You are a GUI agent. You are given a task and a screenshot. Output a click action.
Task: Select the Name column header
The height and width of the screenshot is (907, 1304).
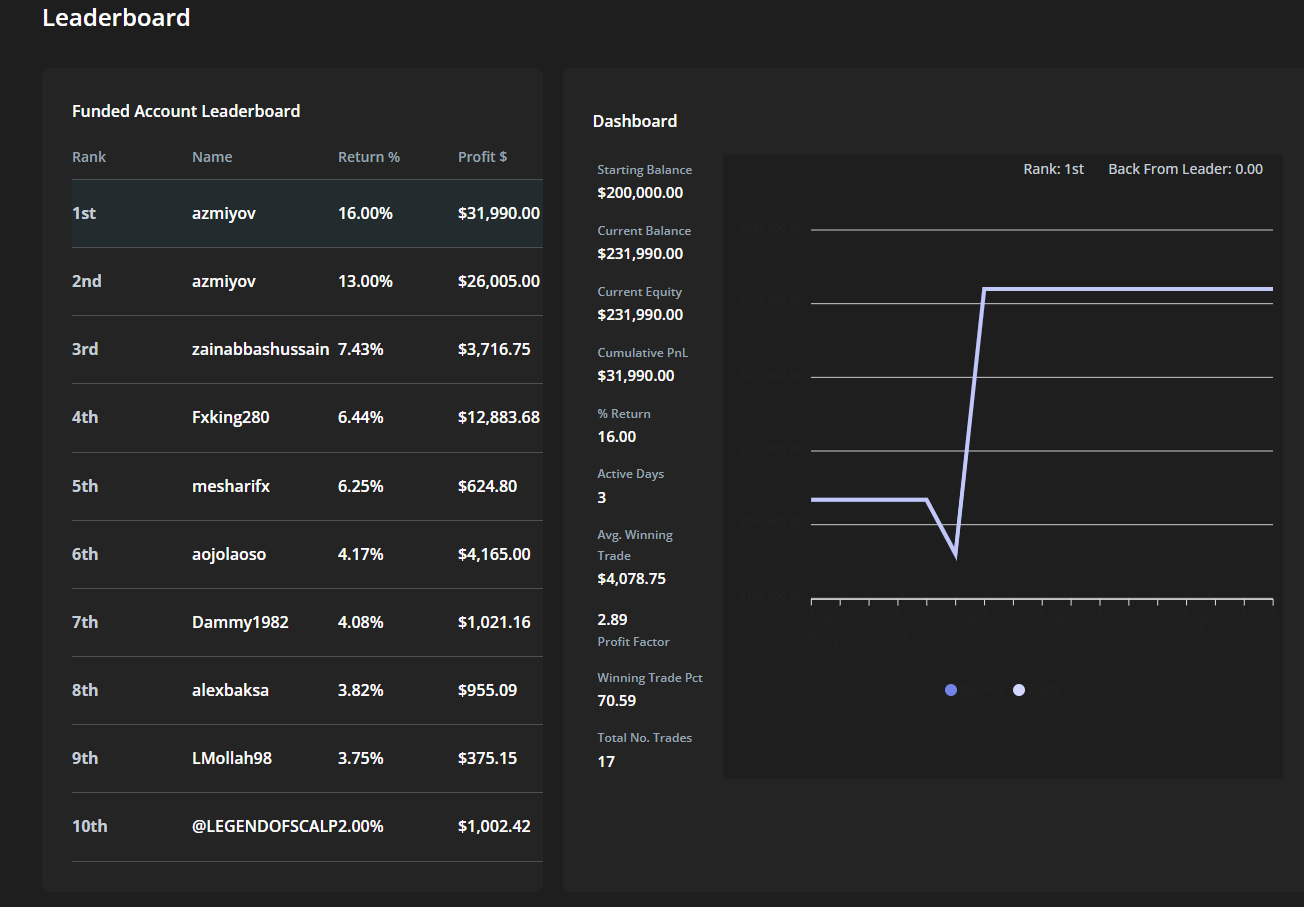tap(212, 157)
